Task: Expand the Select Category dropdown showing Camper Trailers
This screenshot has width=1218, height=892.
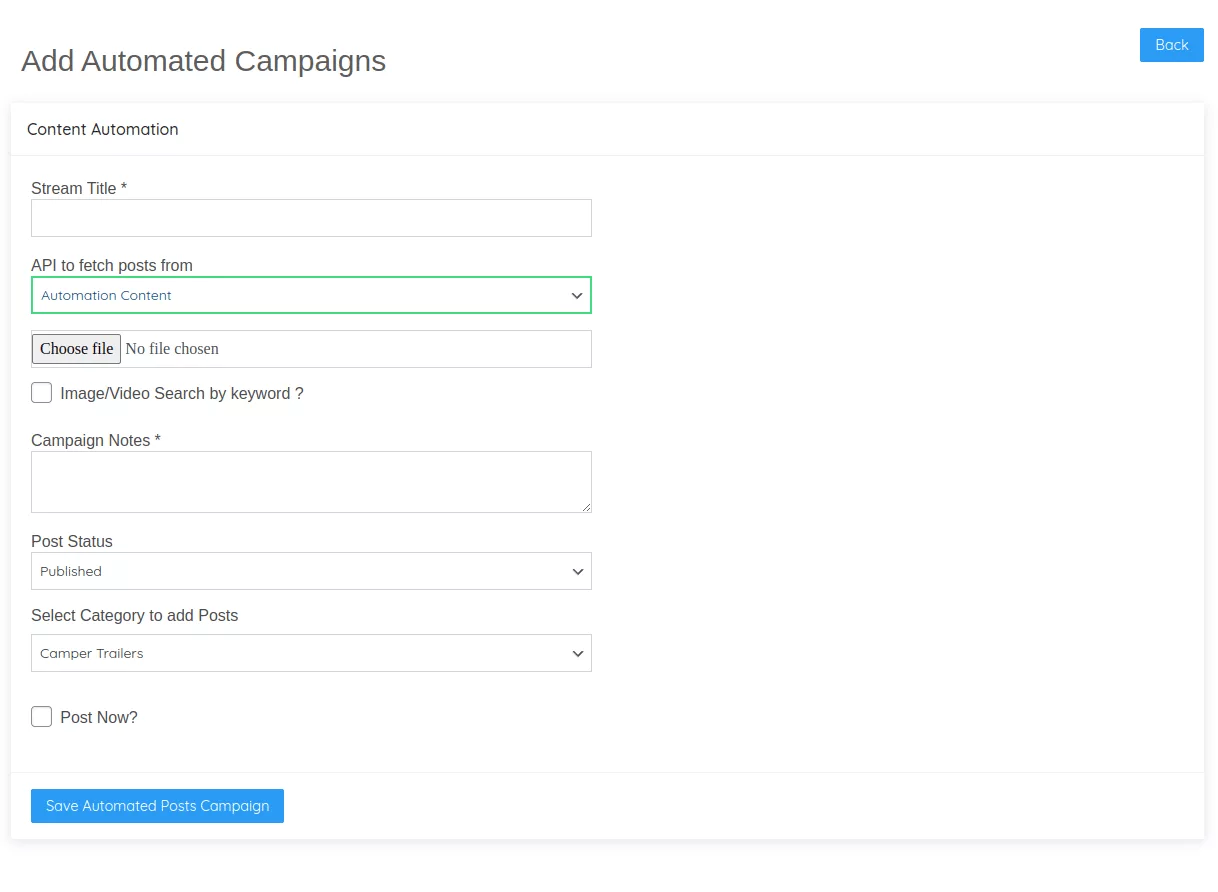Action: pyautogui.click(x=311, y=653)
